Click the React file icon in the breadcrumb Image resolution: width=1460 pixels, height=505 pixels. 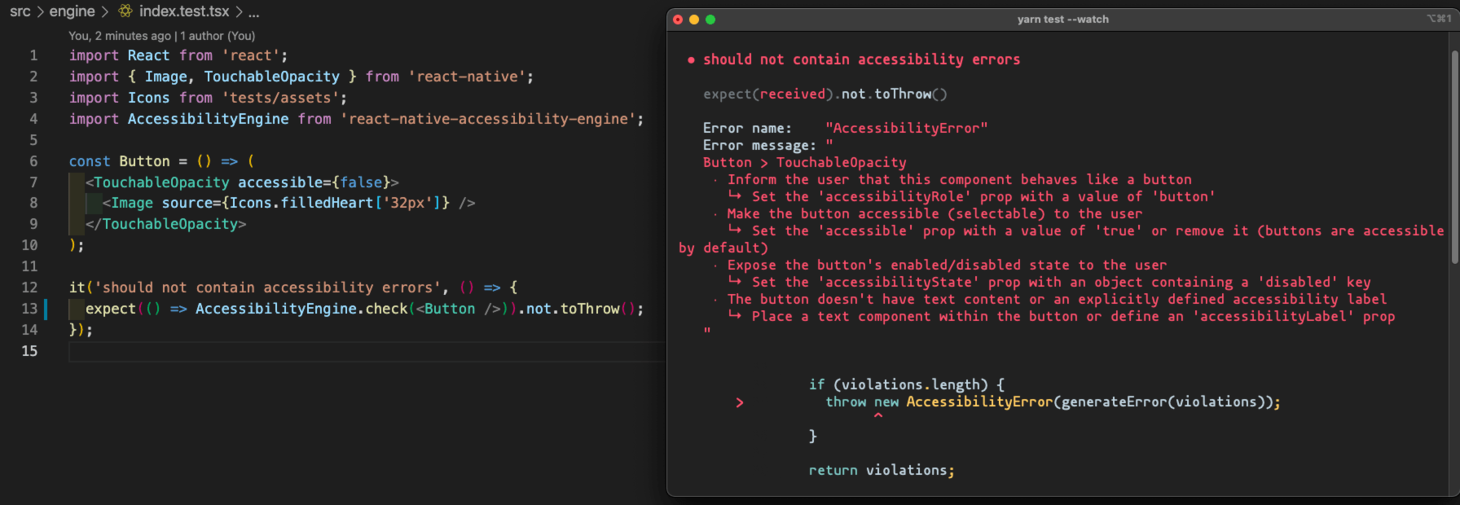coord(125,12)
